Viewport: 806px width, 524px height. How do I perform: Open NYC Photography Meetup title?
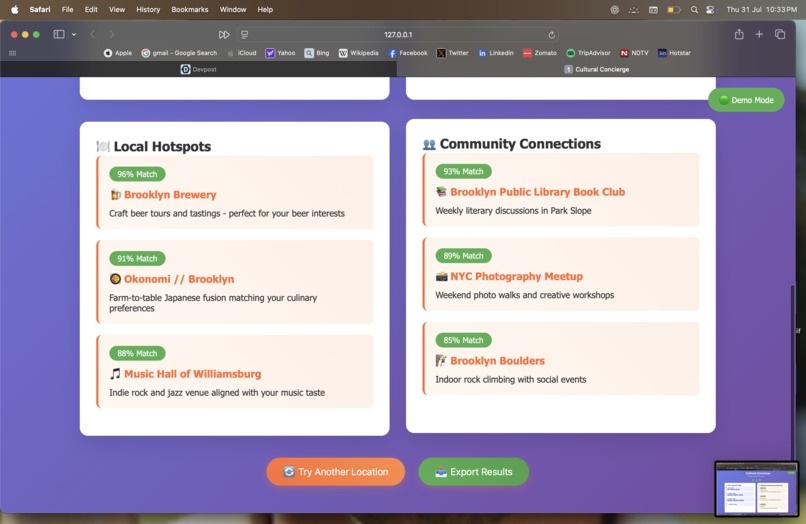point(517,276)
